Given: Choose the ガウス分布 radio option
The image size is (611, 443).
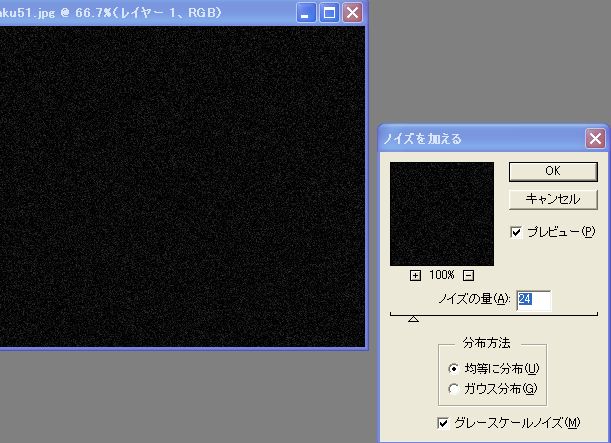Looking at the screenshot, I should coord(455,388).
